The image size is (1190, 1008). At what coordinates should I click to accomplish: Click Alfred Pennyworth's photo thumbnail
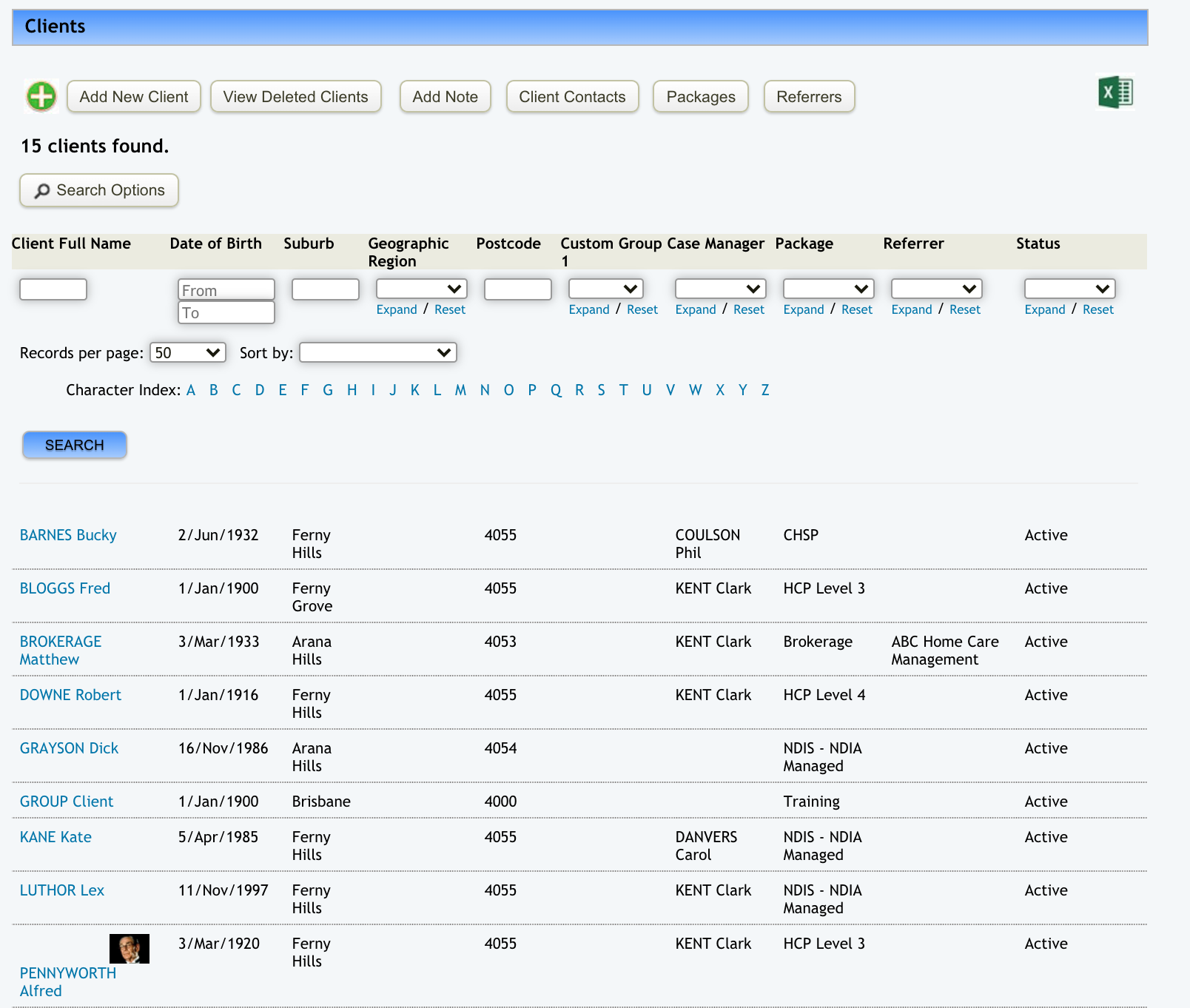(x=130, y=948)
